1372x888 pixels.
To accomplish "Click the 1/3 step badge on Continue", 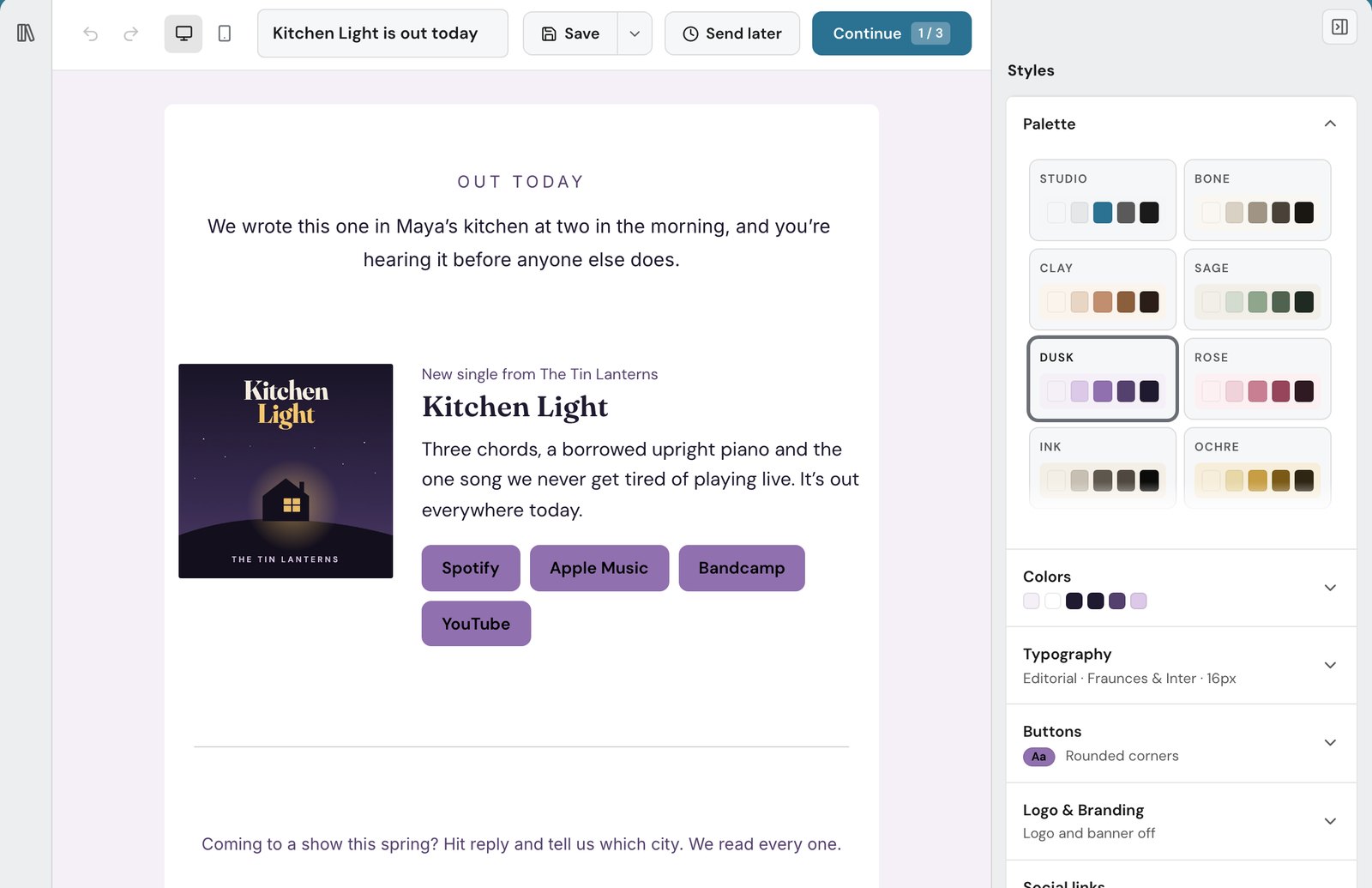I will coord(930,33).
